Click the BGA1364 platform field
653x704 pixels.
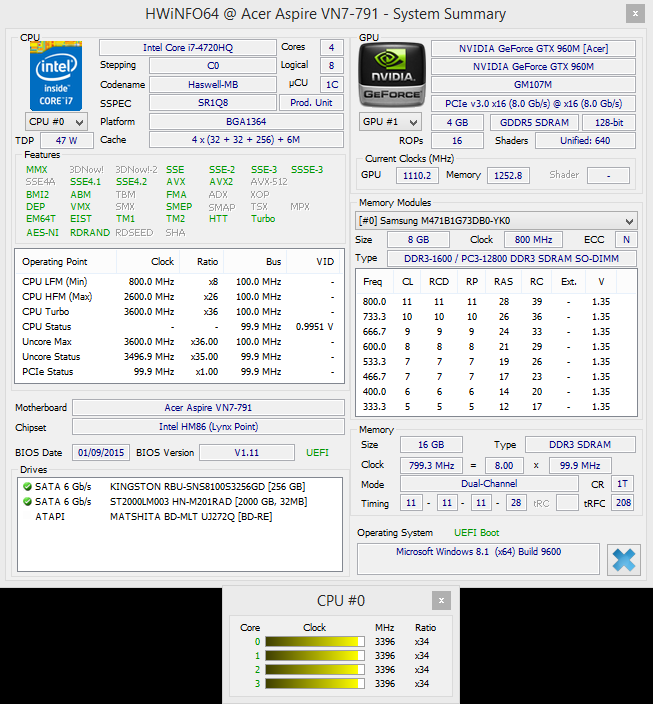click(246, 122)
